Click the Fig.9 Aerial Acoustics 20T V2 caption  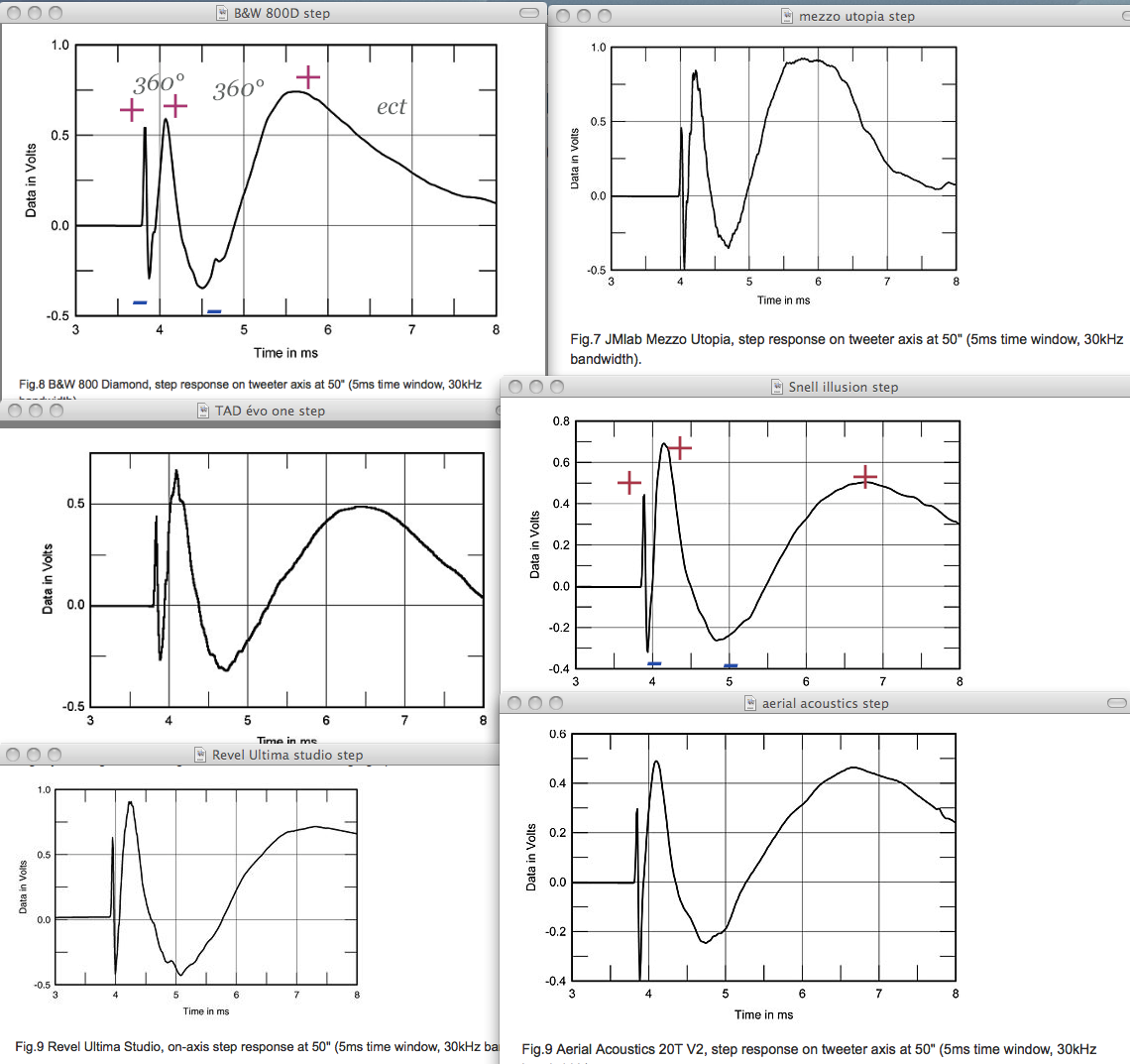tap(809, 1049)
